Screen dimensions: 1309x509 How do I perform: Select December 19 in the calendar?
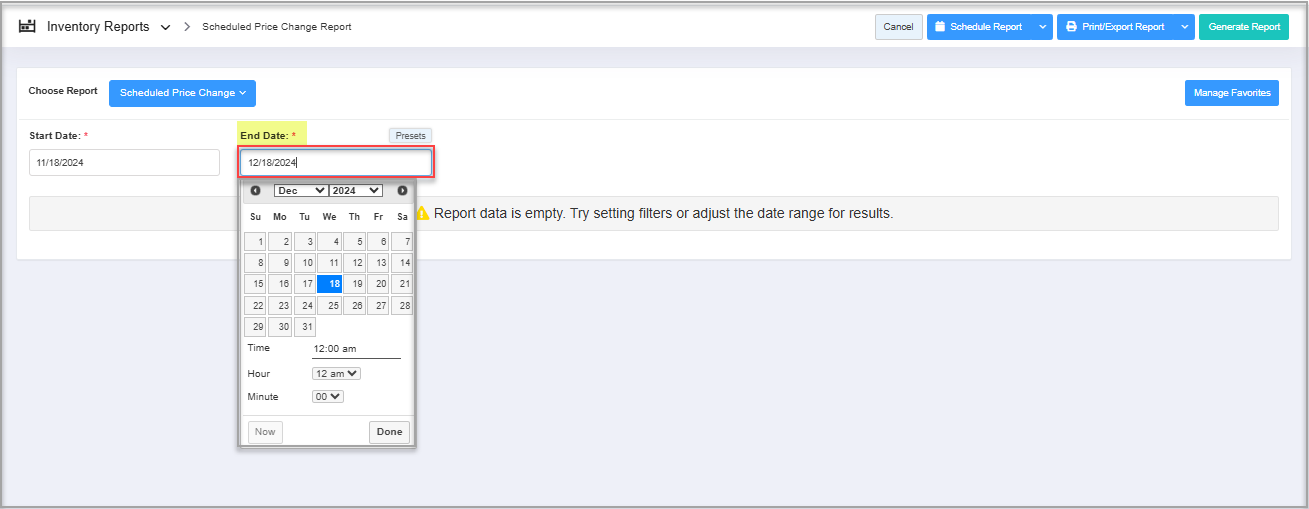(x=354, y=284)
